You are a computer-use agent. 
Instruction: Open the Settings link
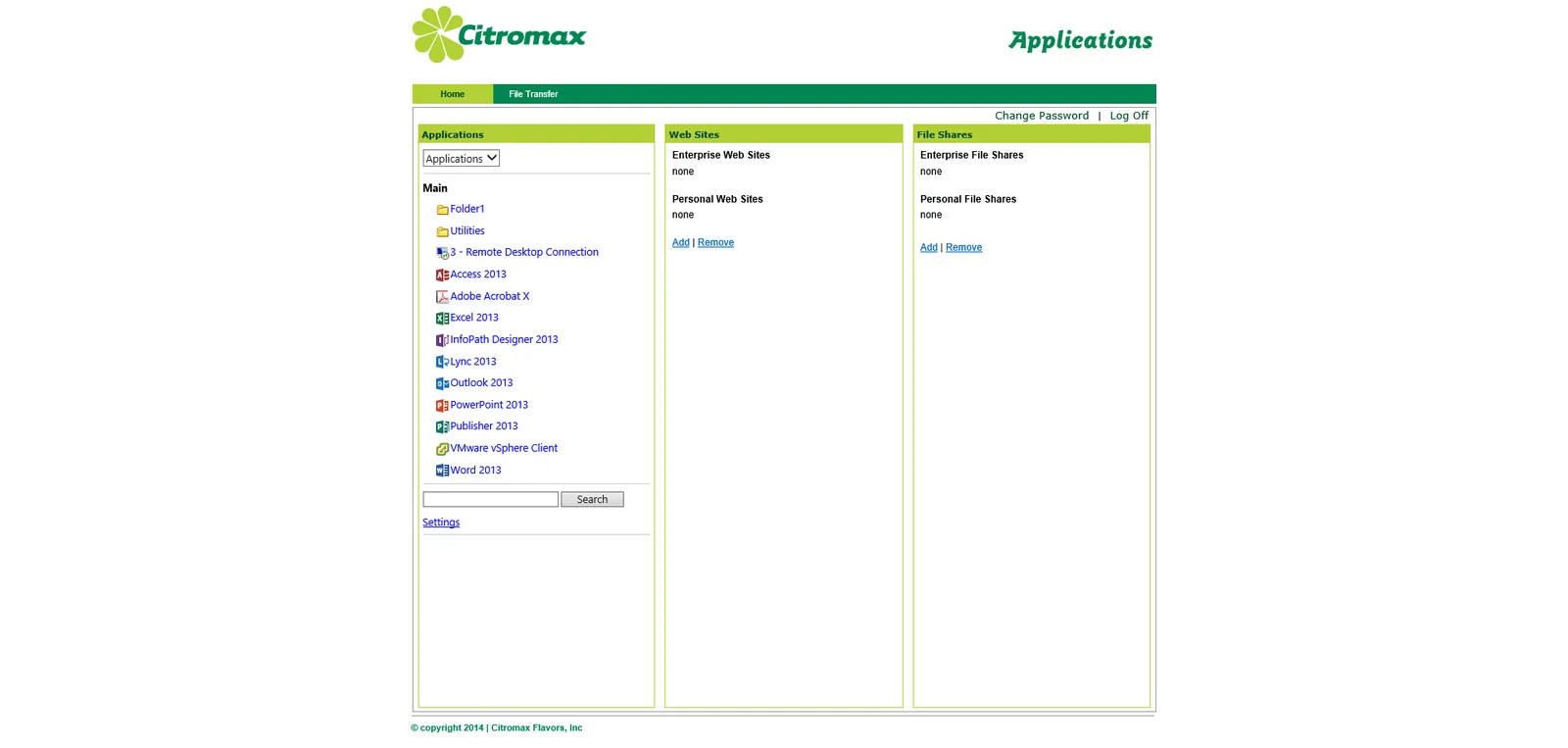coord(441,523)
